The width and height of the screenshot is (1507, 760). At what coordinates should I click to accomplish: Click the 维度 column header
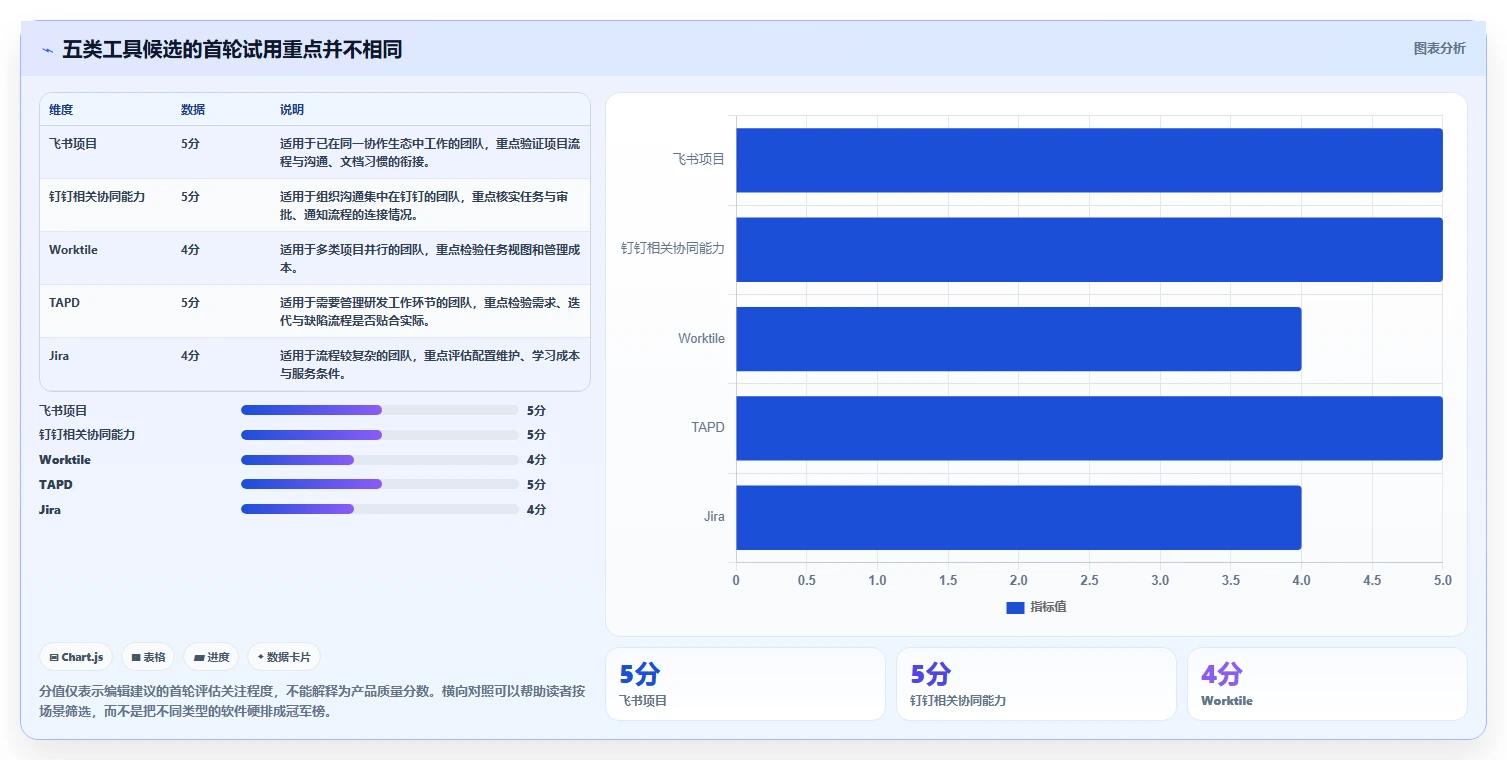coord(61,110)
